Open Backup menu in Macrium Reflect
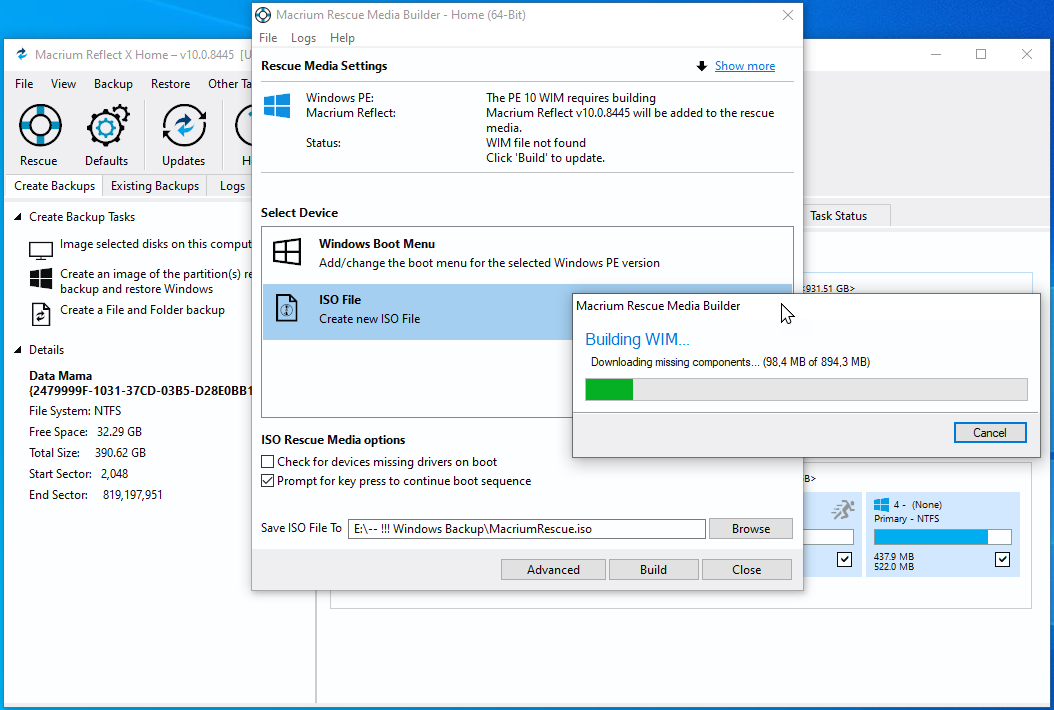 [x=113, y=83]
